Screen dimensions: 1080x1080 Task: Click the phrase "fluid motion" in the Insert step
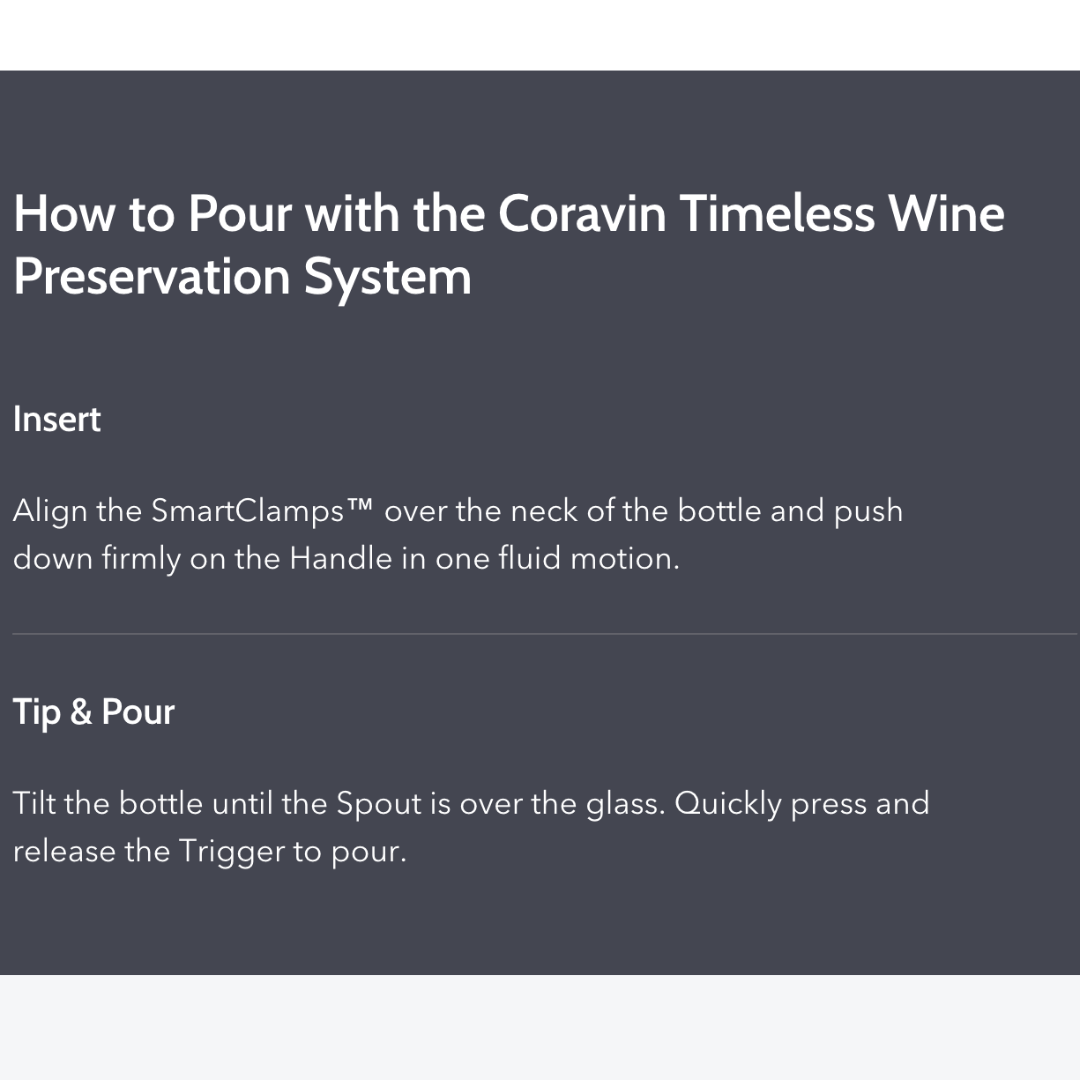tap(588, 558)
